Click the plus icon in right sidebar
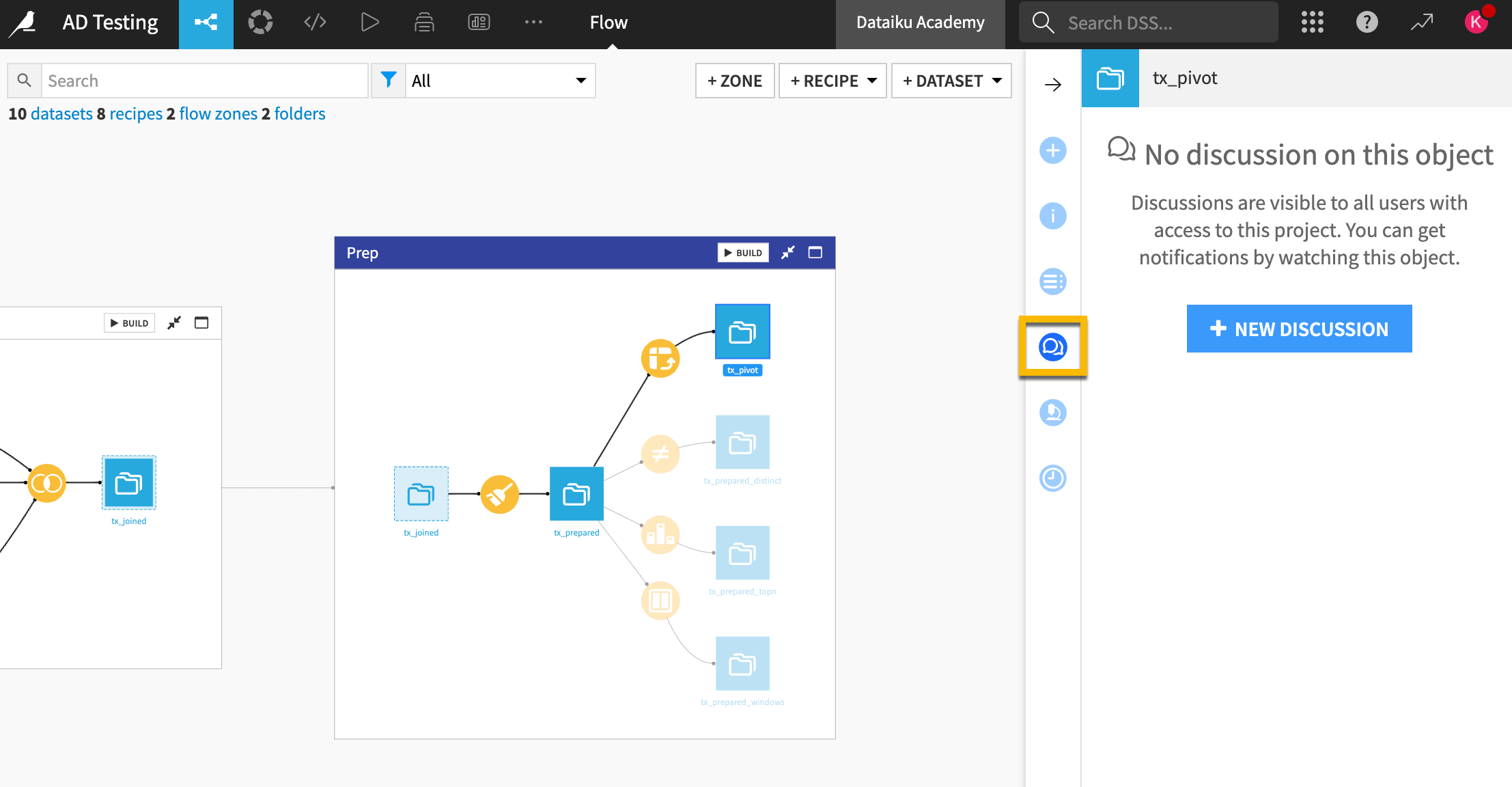 [x=1052, y=151]
